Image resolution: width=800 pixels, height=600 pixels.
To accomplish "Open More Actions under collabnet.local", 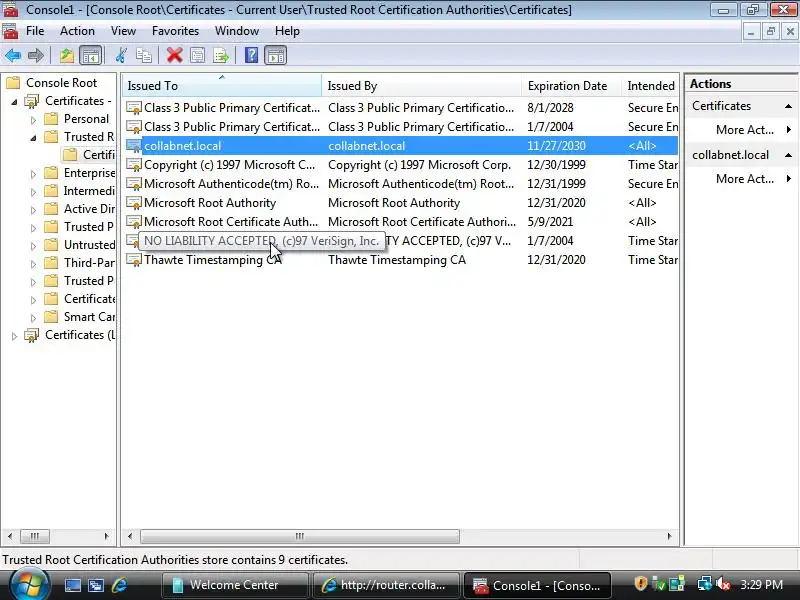I will point(744,179).
